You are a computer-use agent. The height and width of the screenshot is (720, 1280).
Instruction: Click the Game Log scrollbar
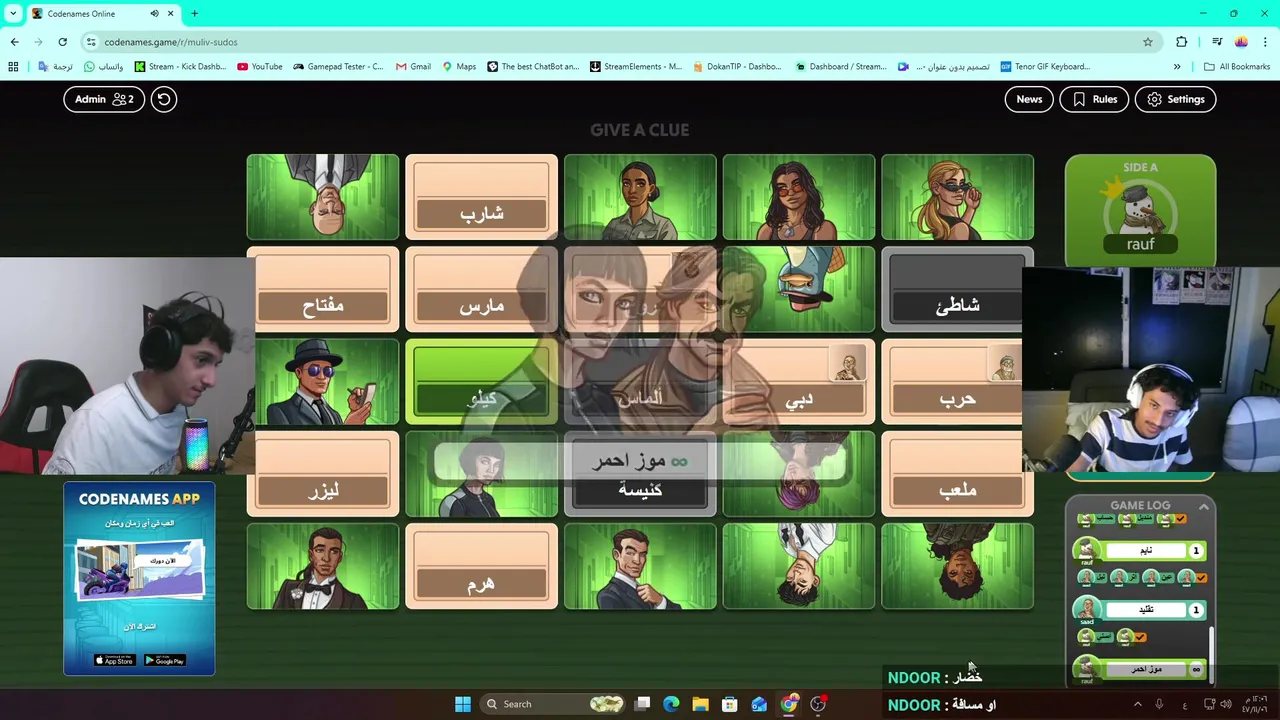(x=1212, y=655)
